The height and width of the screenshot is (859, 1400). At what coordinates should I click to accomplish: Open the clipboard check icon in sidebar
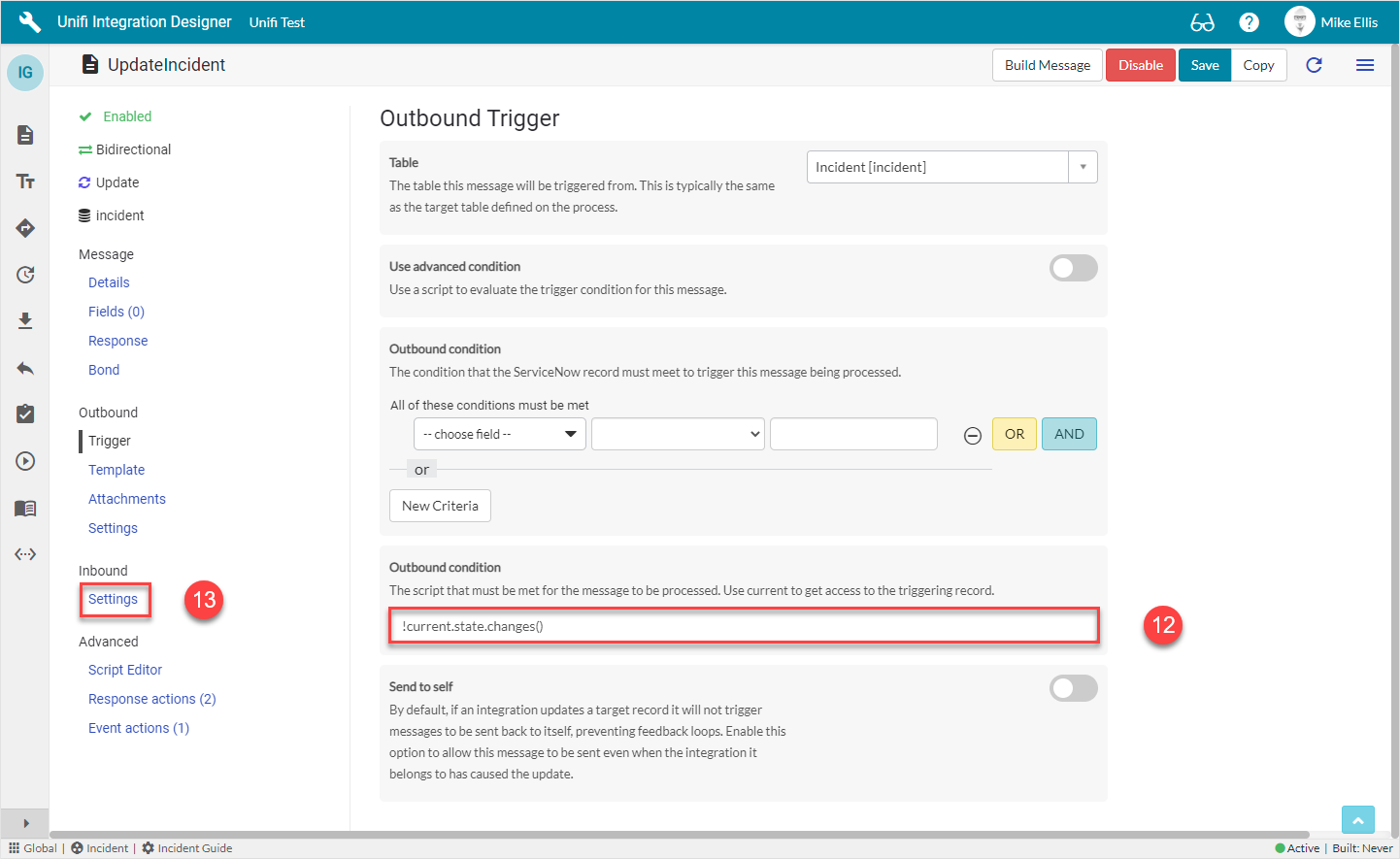[x=25, y=413]
